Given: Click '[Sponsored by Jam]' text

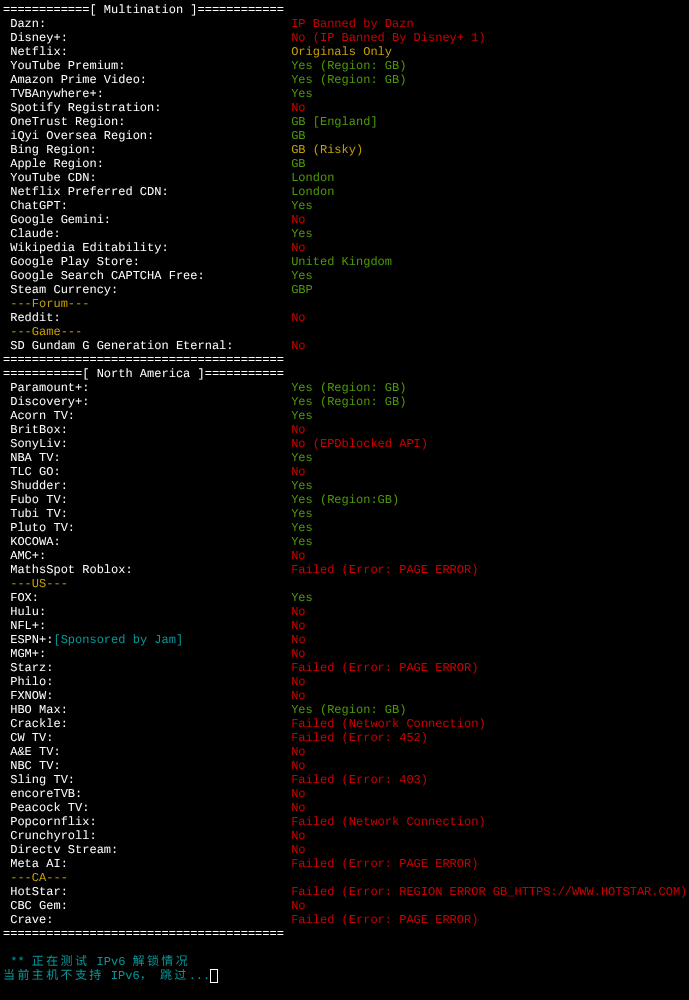Looking at the screenshot, I should tap(118, 641).
